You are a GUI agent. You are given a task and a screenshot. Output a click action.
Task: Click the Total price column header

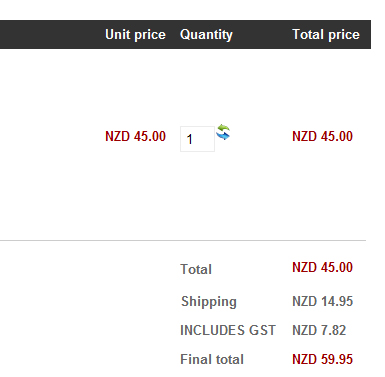coord(326,35)
